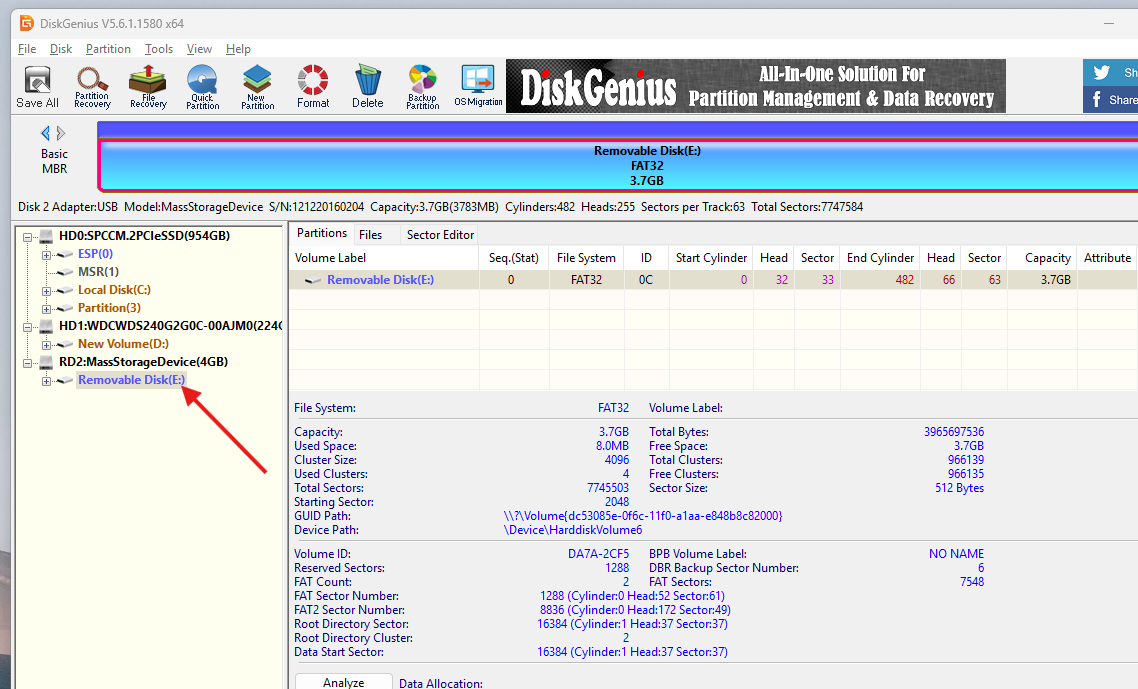Click the DiskGenius banner advertisement
The width and height of the screenshot is (1138, 689).
pyautogui.click(x=756, y=86)
